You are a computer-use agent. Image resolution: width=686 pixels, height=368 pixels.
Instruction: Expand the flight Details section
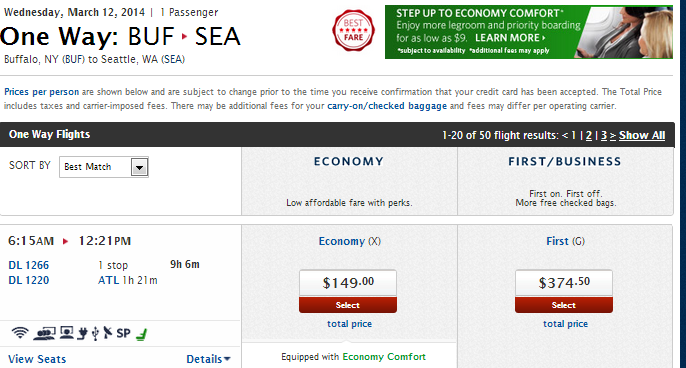click(x=208, y=359)
